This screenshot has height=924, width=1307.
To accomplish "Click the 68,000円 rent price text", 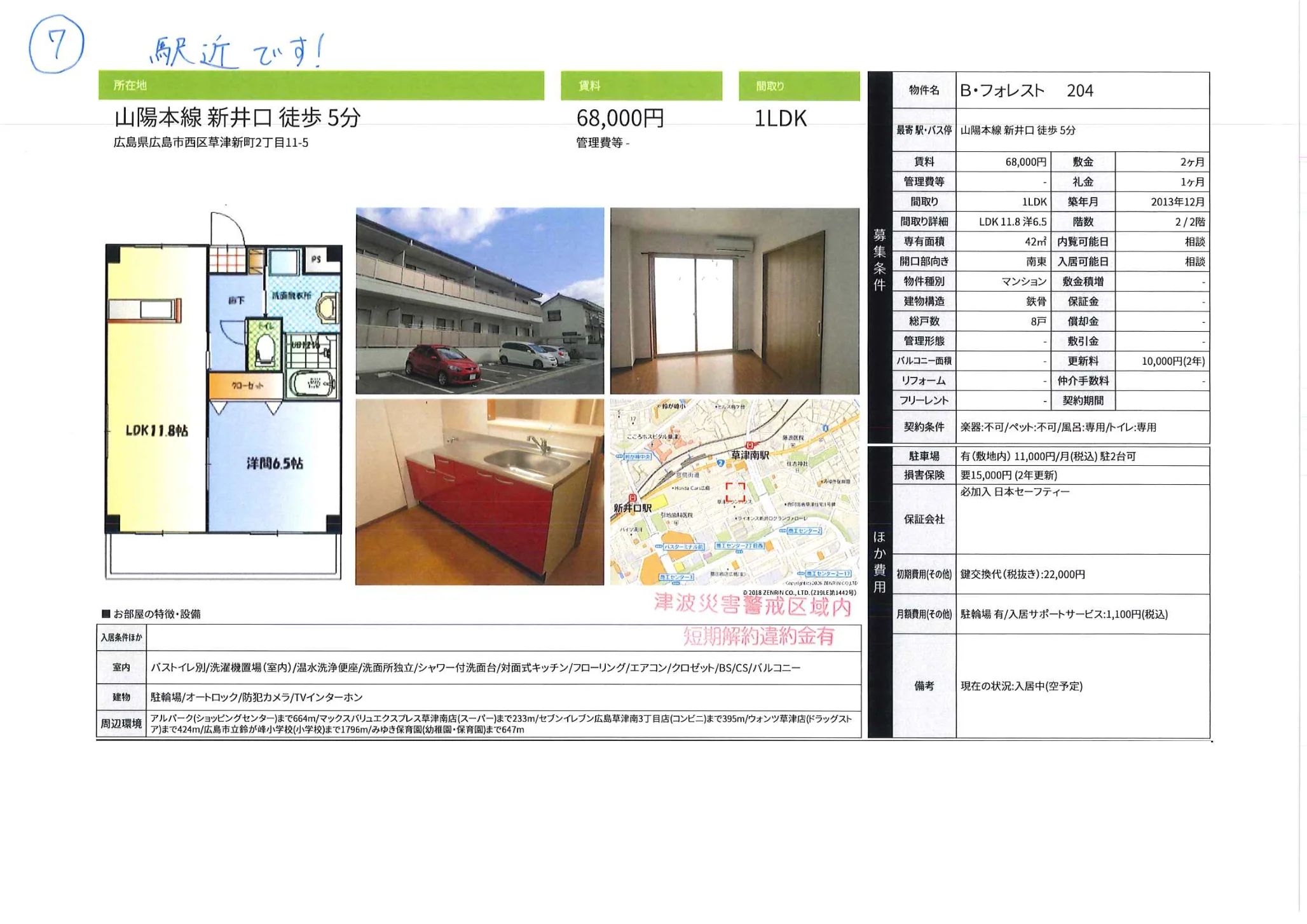I will [620, 118].
